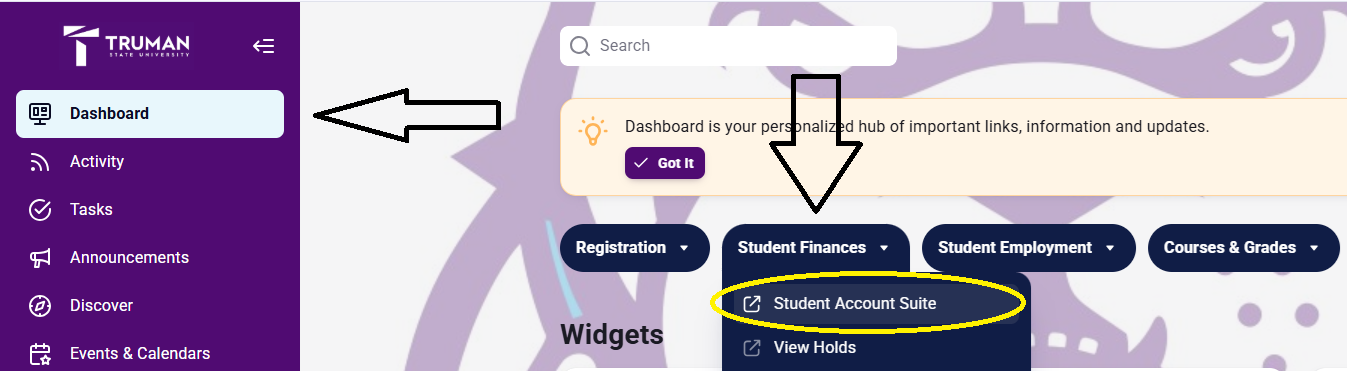
Task: Click the Truman State University logo
Action: coord(126,46)
